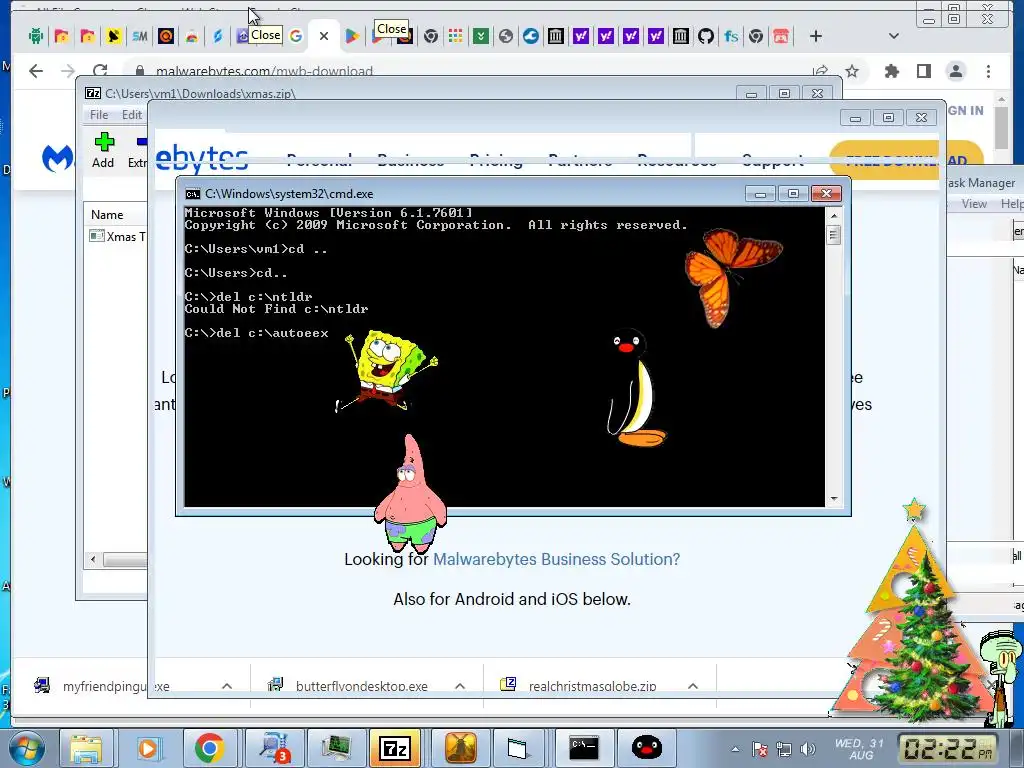Bookmark this page with the star icon
Image resolution: width=1024 pixels, height=768 pixels.
pyautogui.click(x=852, y=71)
